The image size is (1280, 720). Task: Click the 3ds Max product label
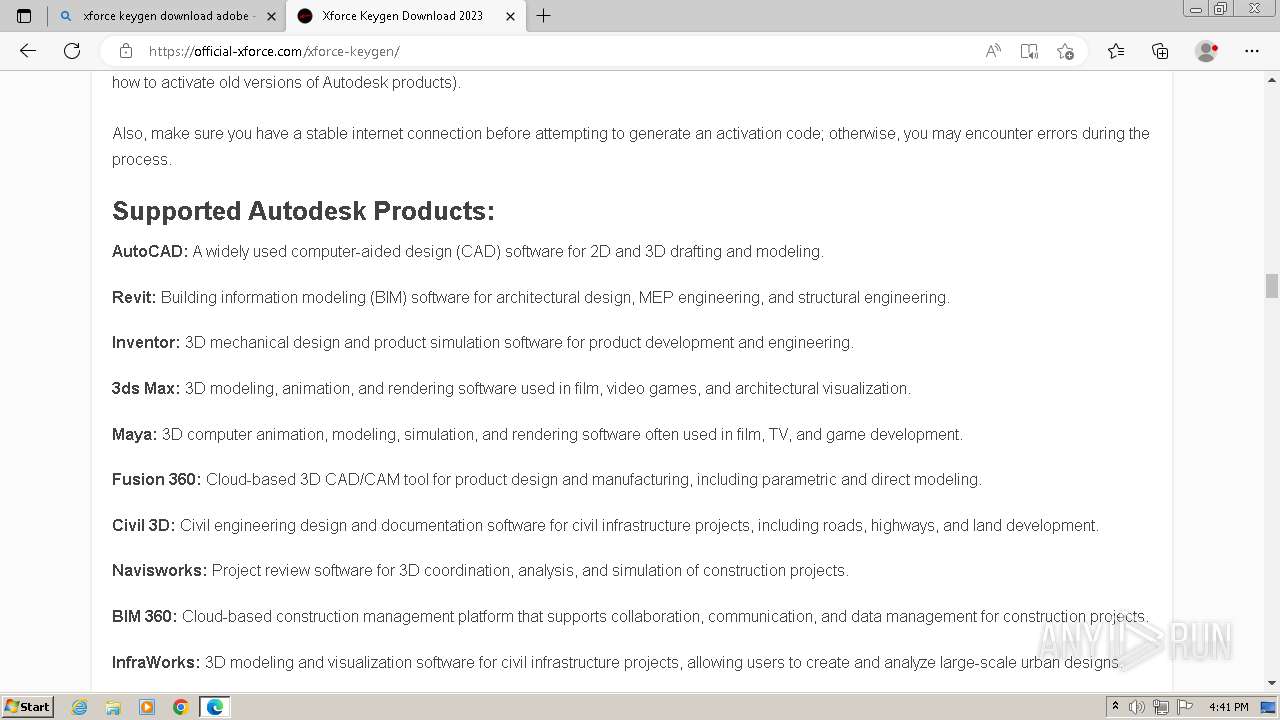click(146, 388)
